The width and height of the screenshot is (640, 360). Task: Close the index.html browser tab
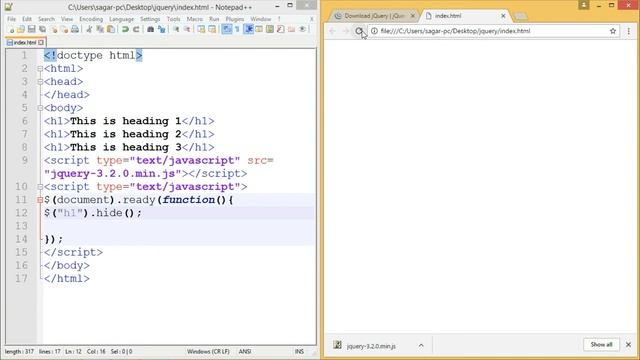click(x=503, y=16)
